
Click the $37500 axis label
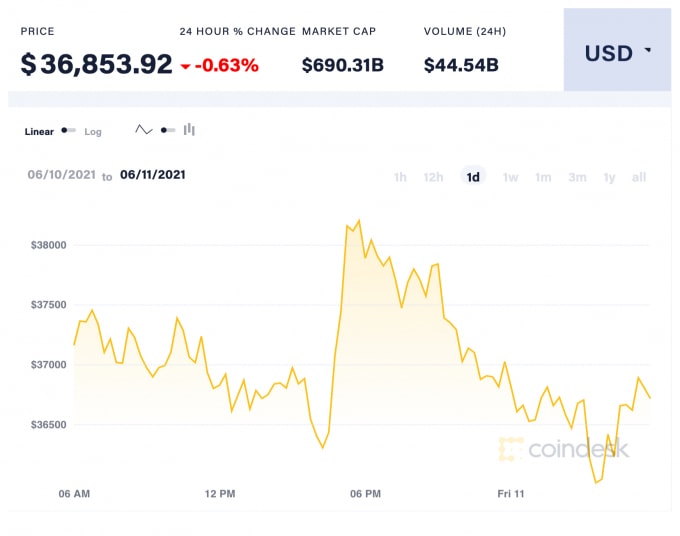[49, 305]
